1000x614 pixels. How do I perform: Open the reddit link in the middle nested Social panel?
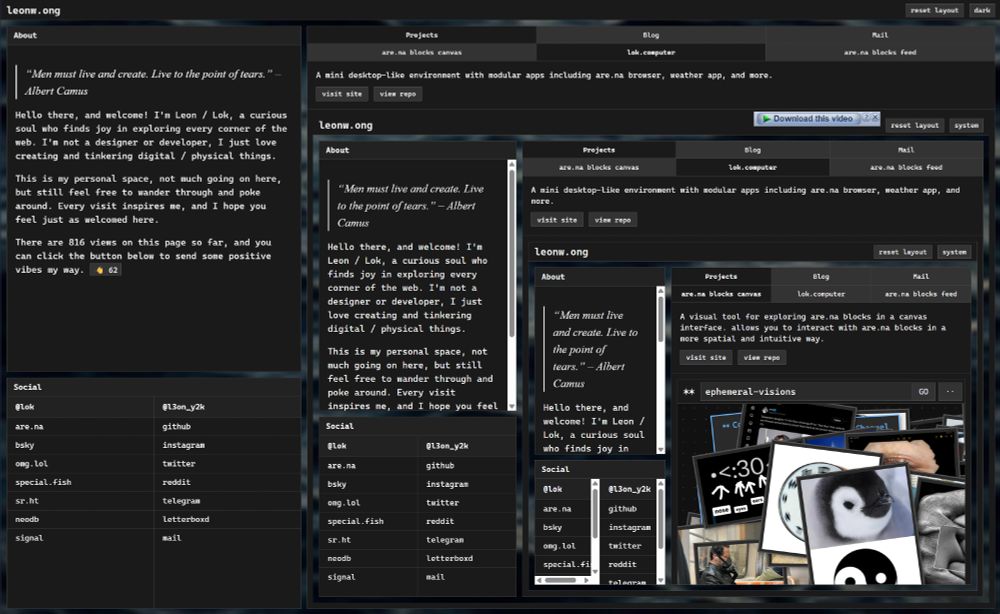pos(440,521)
